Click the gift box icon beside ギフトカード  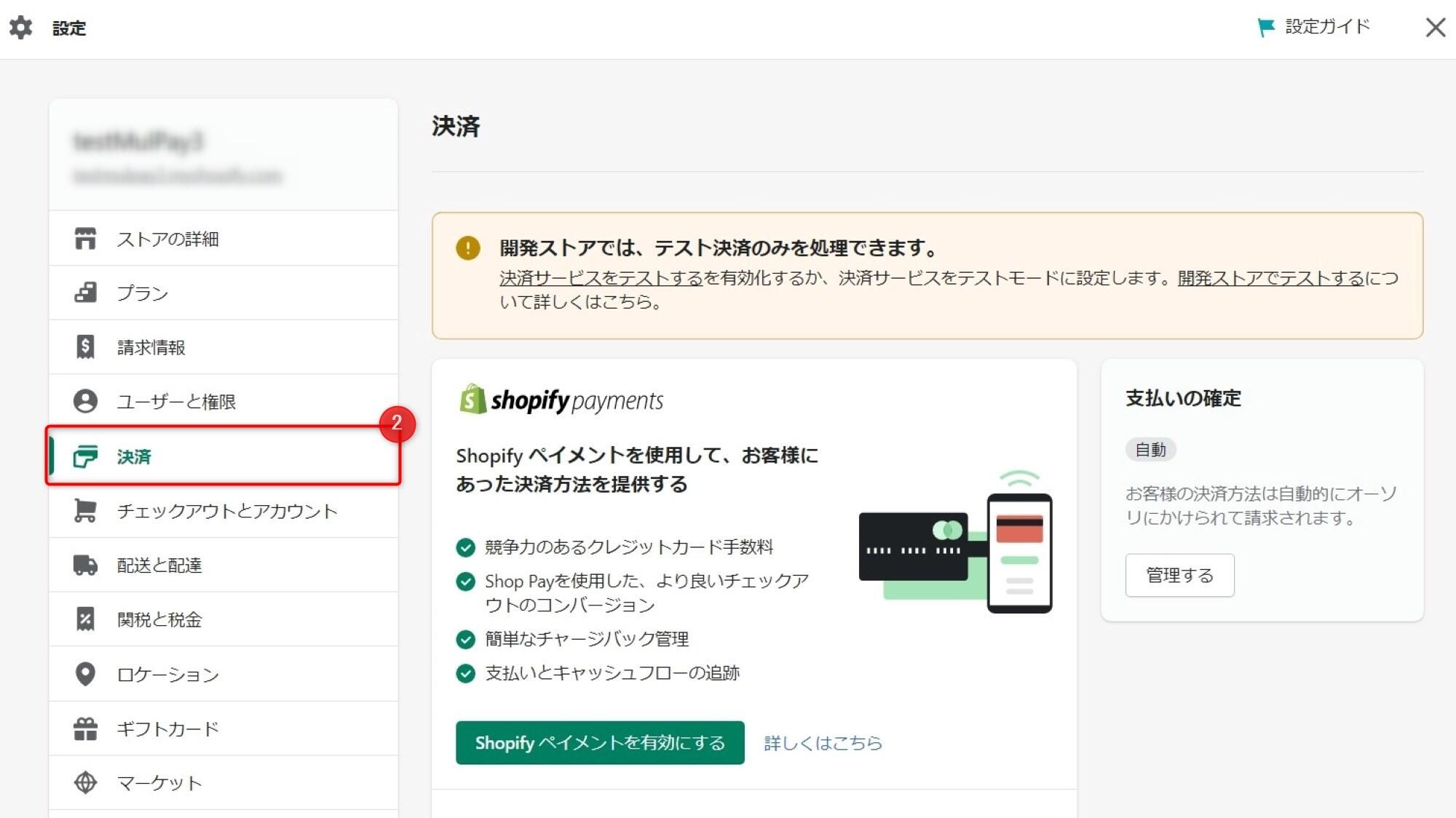(x=86, y=728)
